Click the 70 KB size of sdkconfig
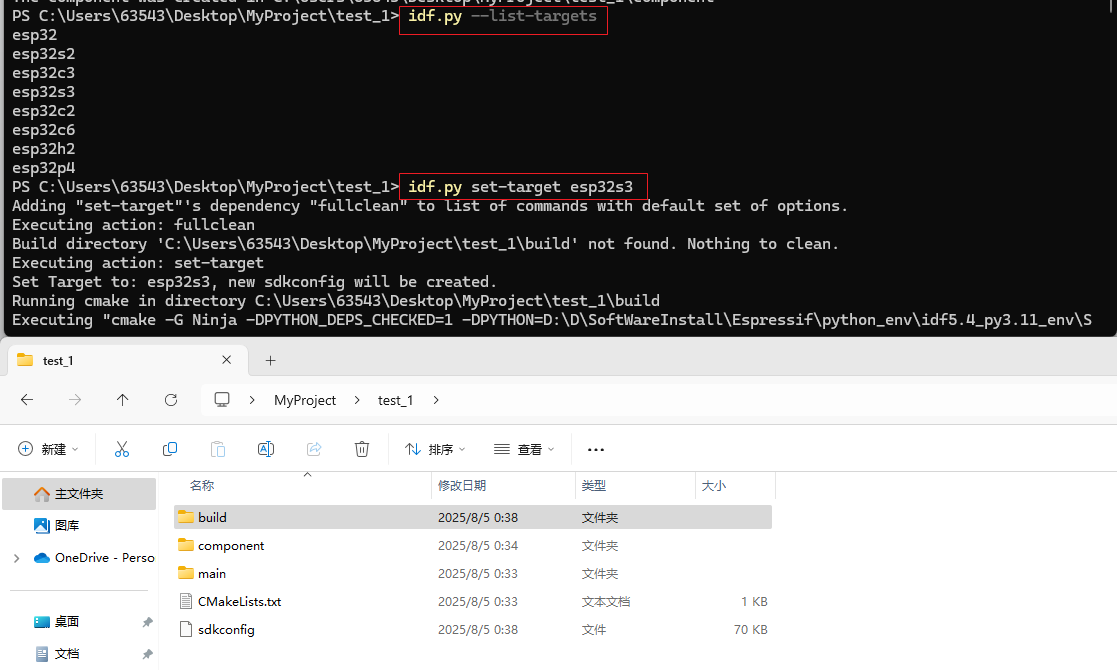The image size is (1117, 670). pyautogui.click(x=750, y=629)
